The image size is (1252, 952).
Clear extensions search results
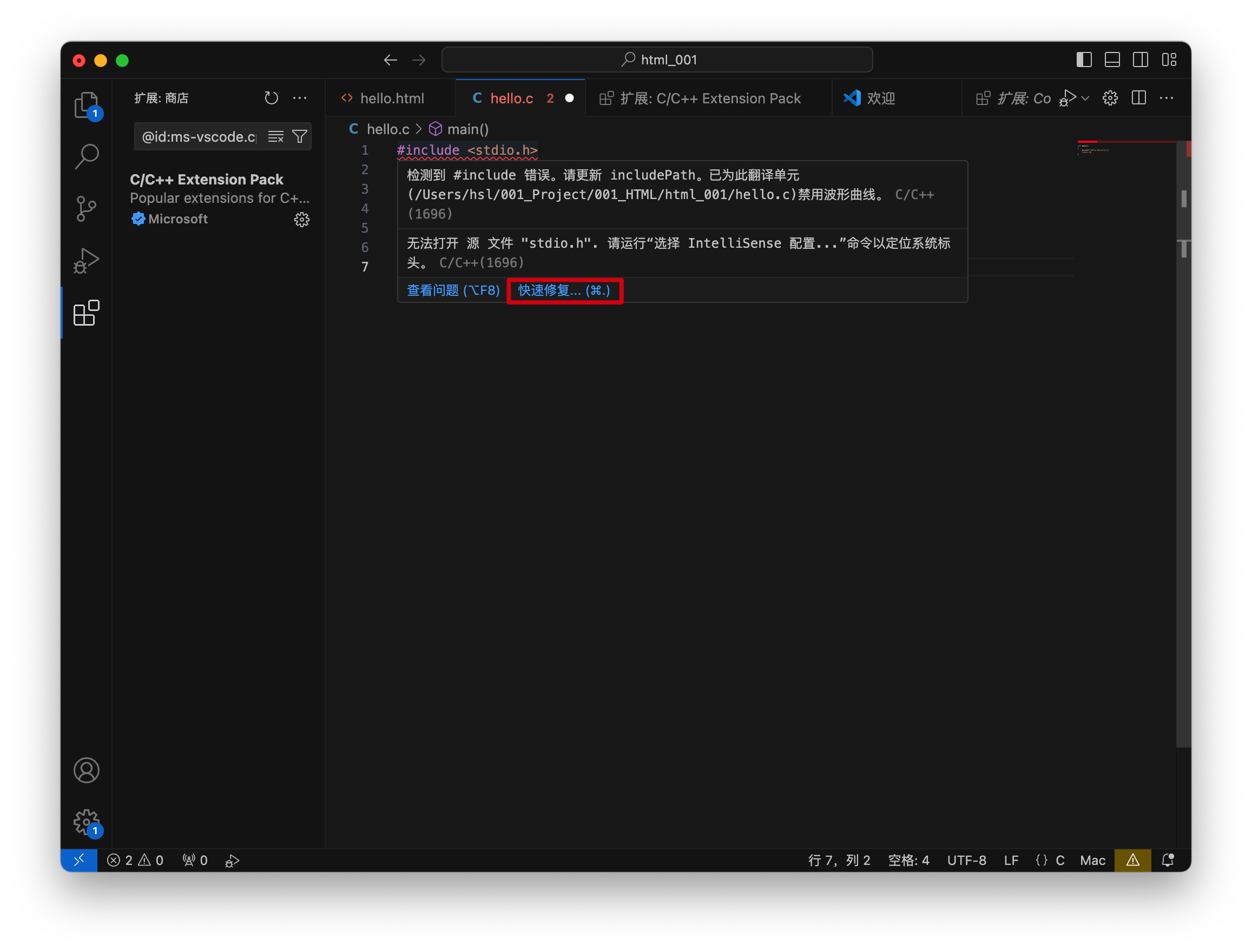275,136
